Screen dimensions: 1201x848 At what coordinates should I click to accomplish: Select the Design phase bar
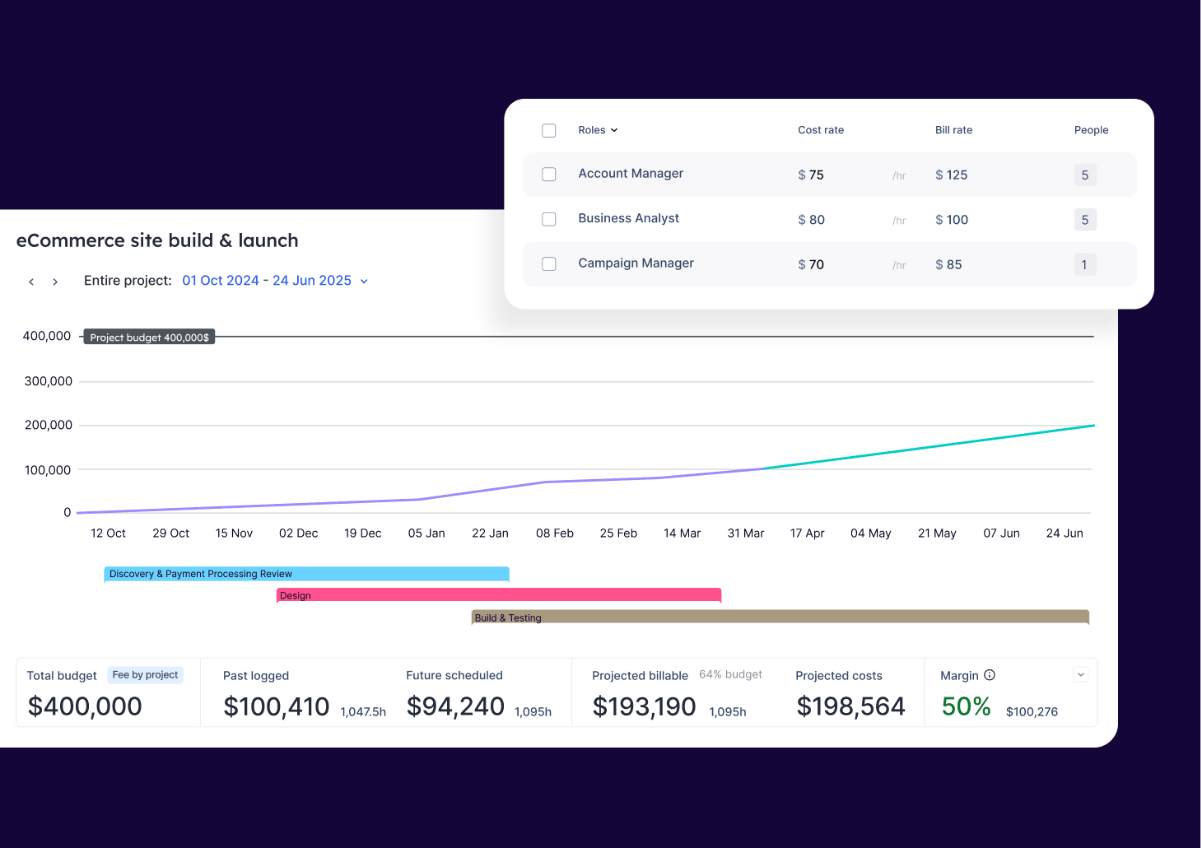click(498, 595)
